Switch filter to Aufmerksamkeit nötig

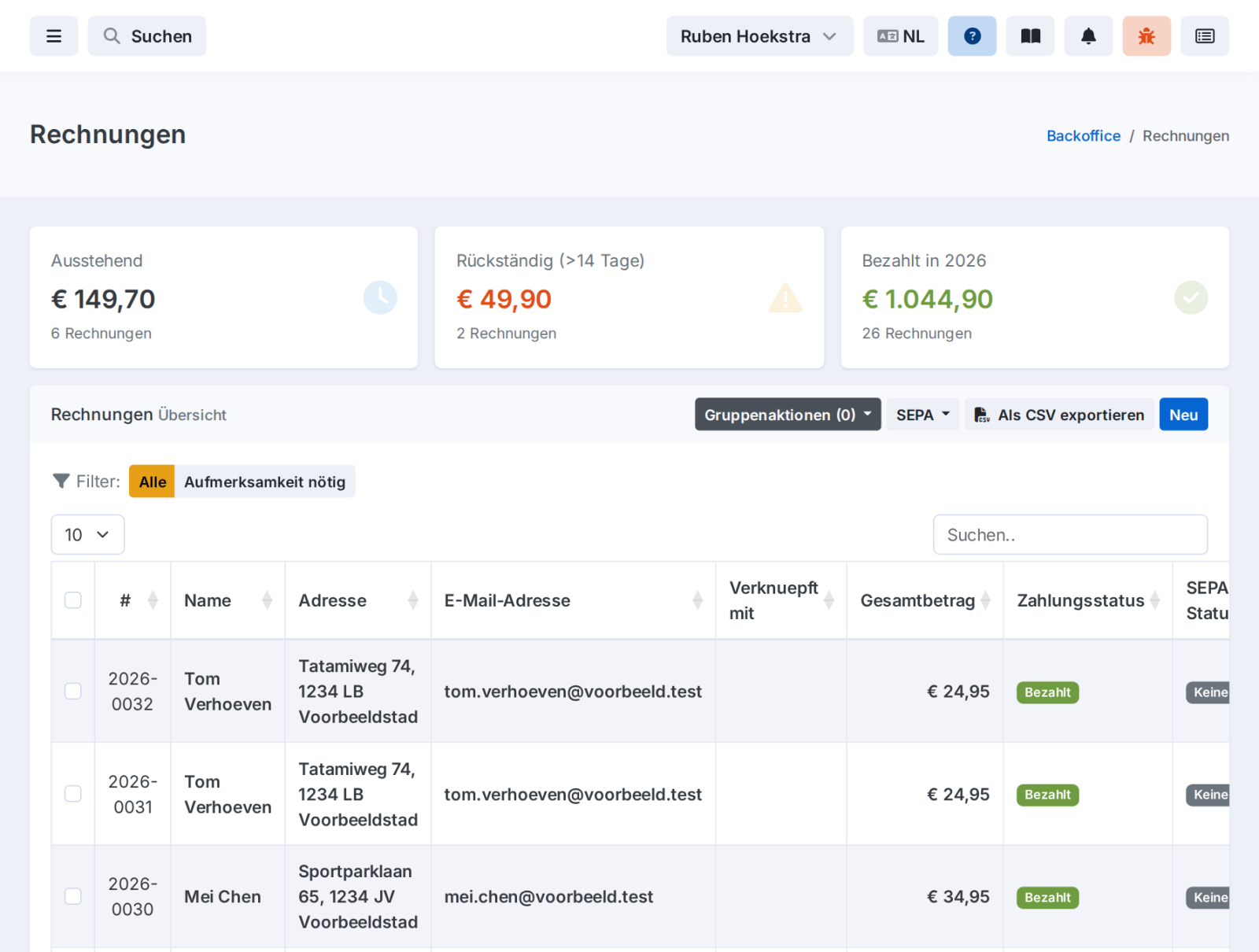(264, 482)
